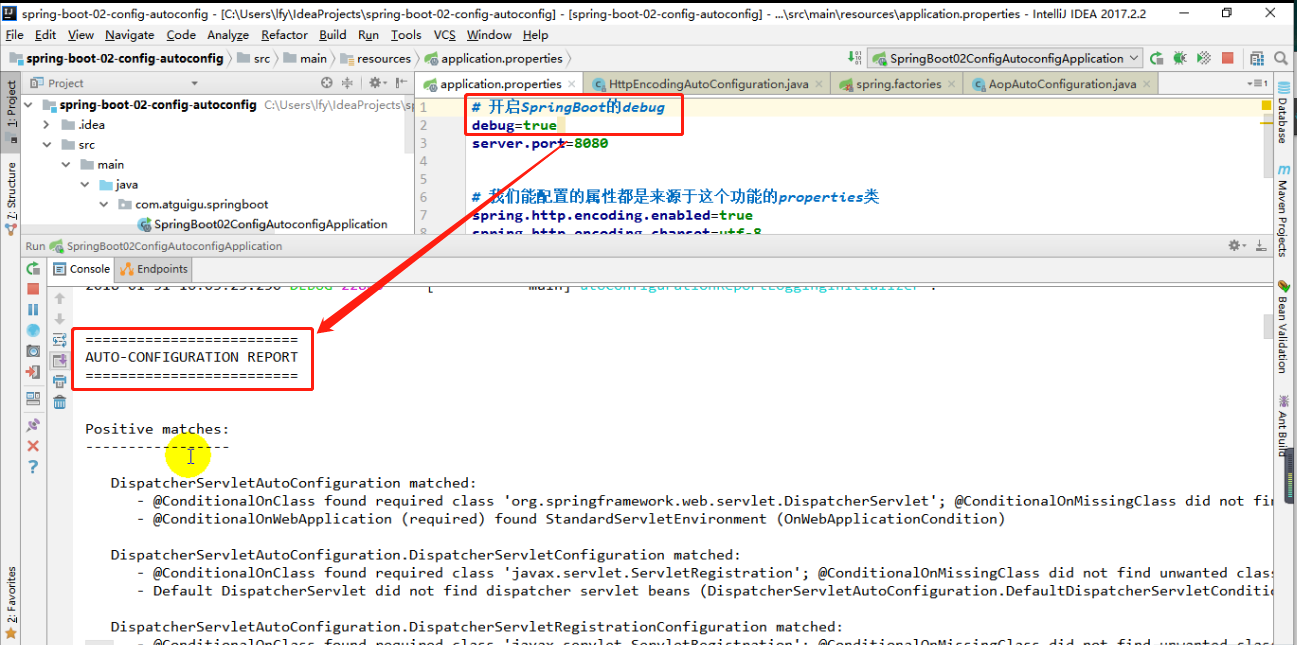Select the Console tab
The image size is (1297, 645).
tap(82, 269)
